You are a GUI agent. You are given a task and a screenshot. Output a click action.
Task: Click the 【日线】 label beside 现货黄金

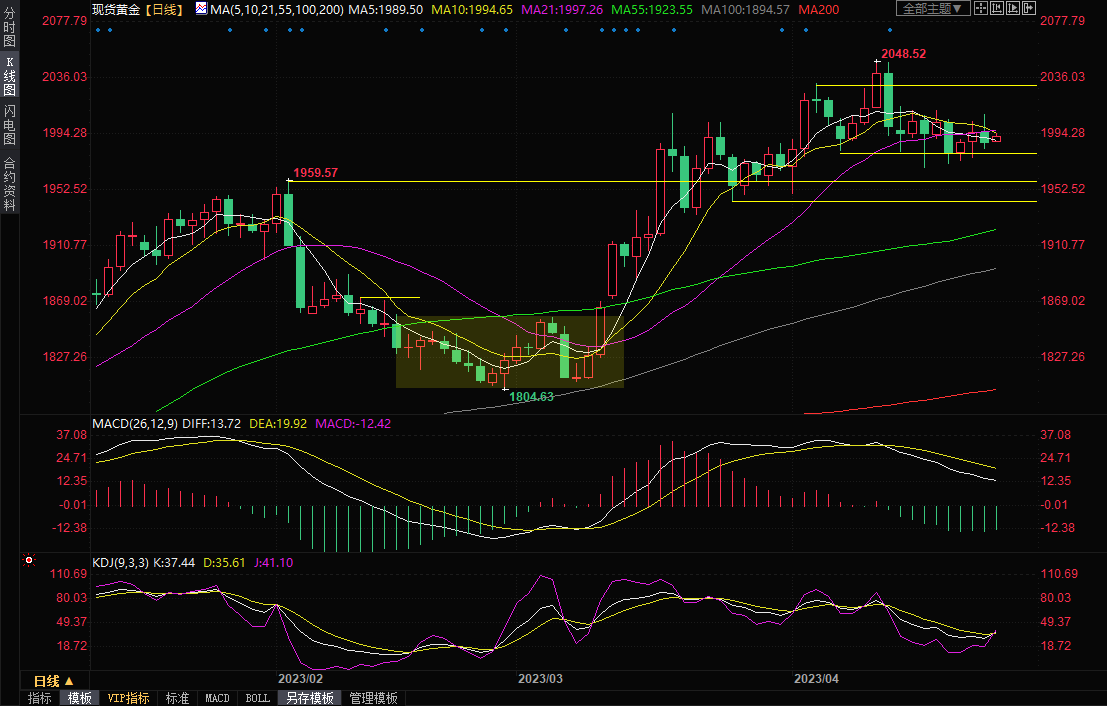[x=164, y=9]
